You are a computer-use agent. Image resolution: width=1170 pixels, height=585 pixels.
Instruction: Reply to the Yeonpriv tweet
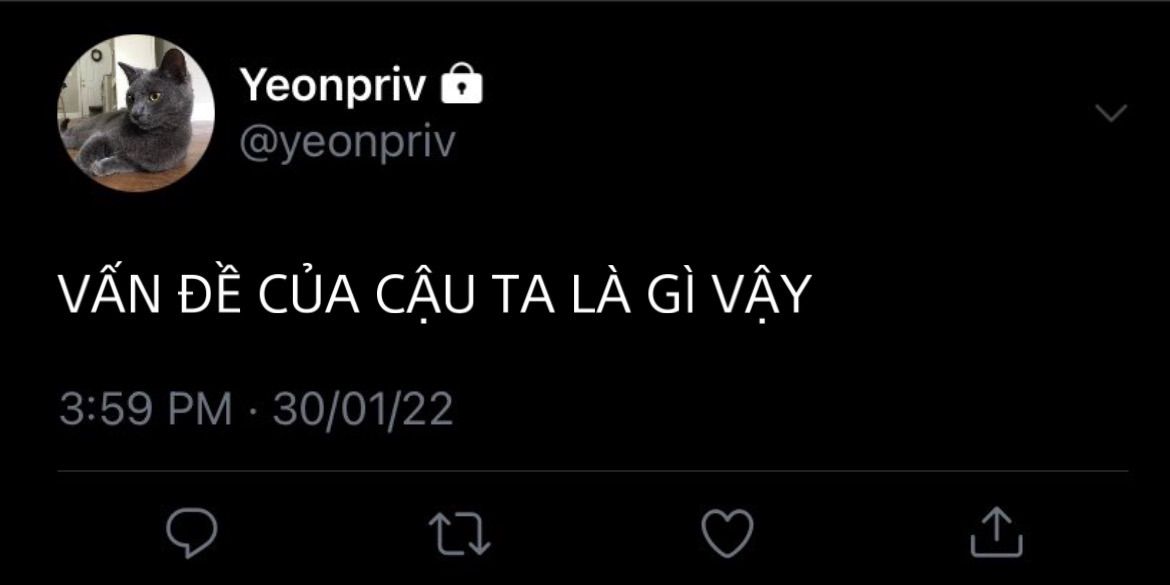192,533
